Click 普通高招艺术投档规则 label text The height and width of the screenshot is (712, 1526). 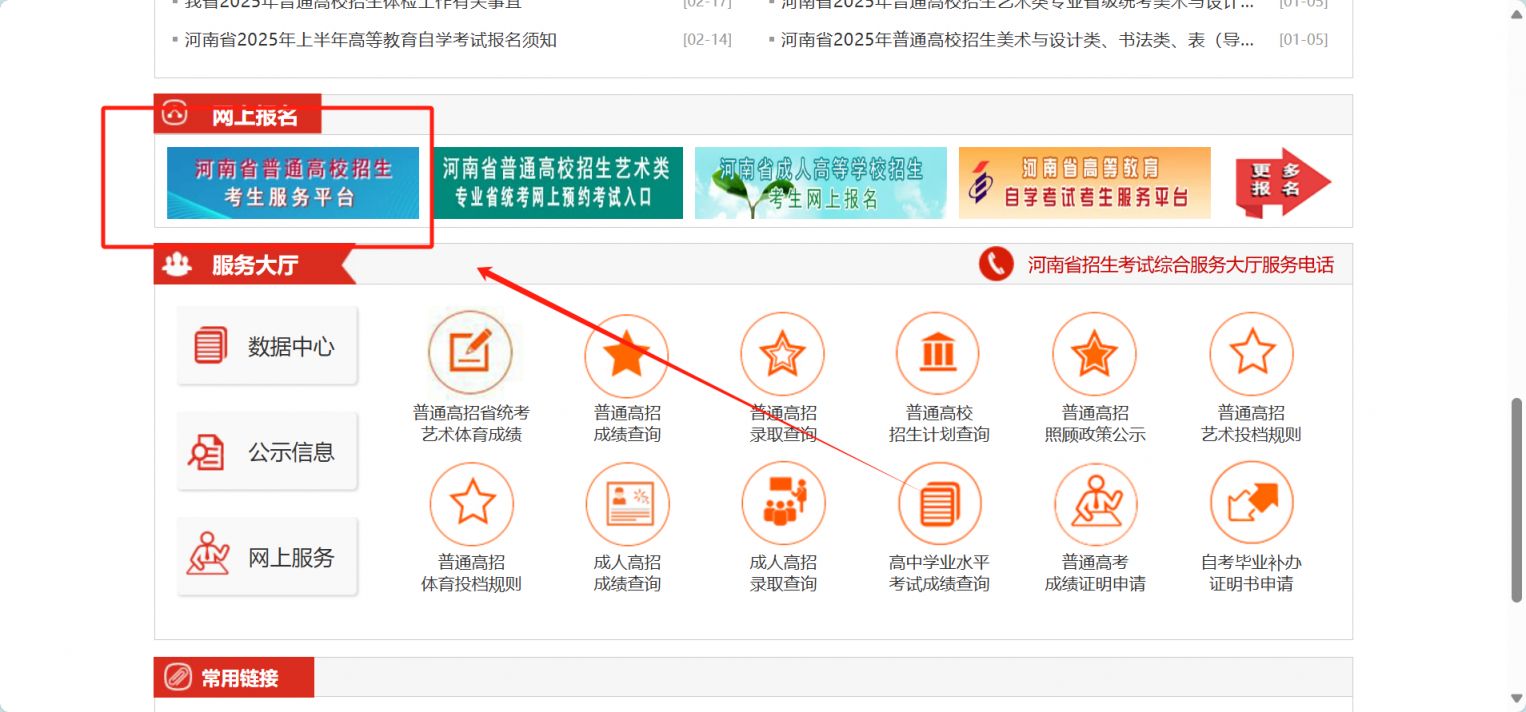tap(1251, 424)
